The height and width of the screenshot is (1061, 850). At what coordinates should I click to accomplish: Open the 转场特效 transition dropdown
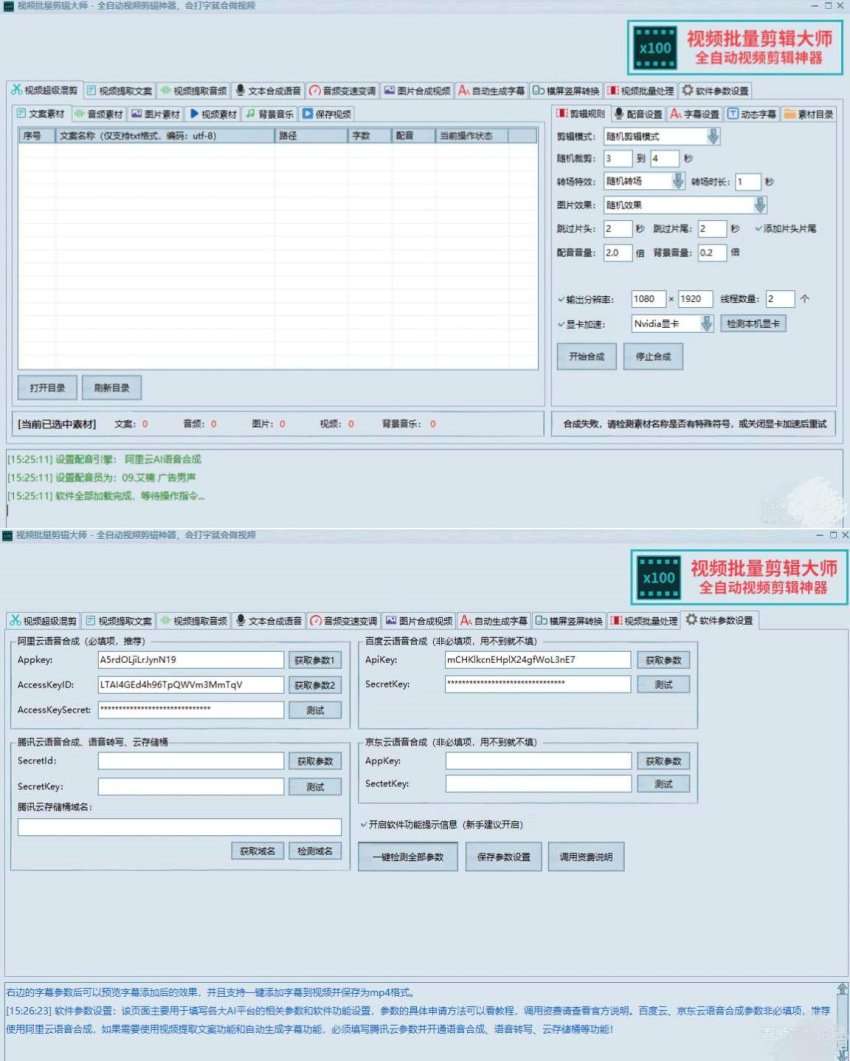coord(678,182)
